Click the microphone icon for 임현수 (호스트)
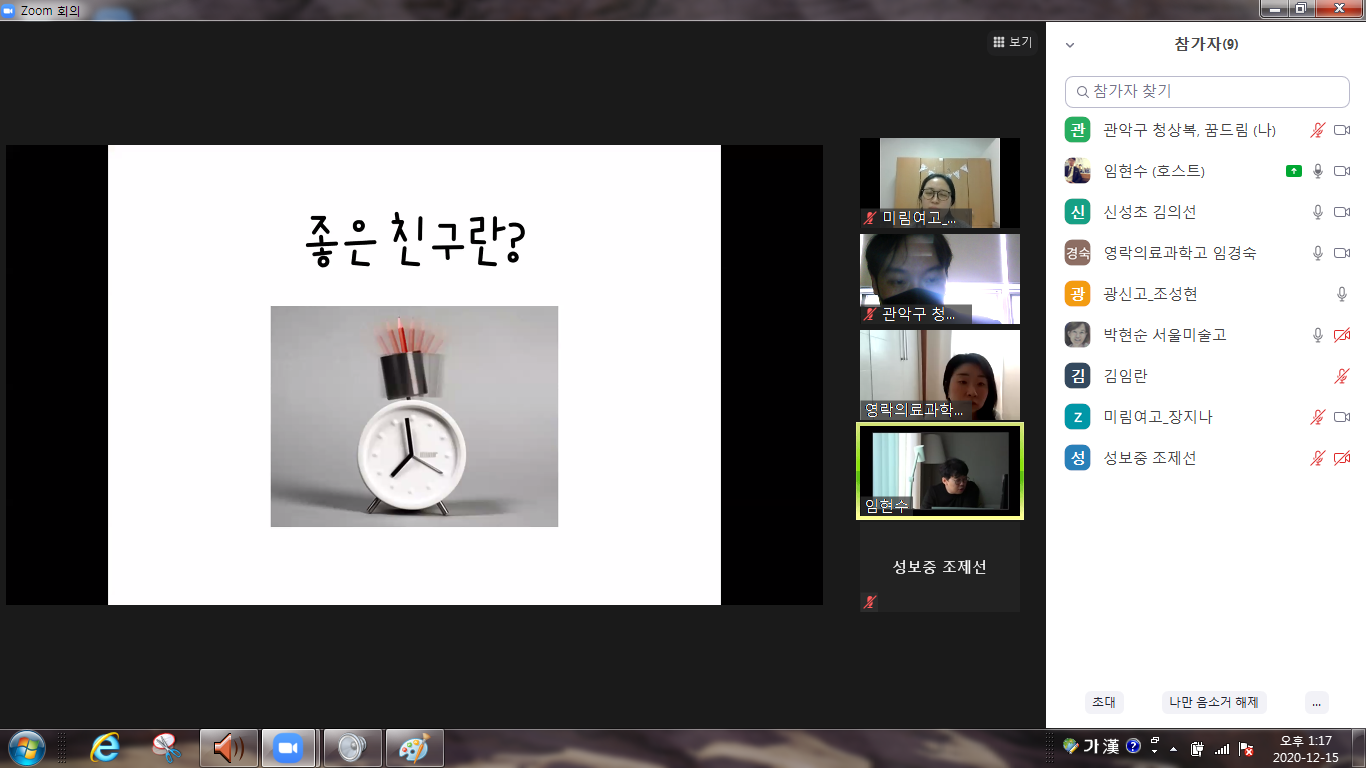The width and height of the screenshot is (1366, 768). (1318, 171)
